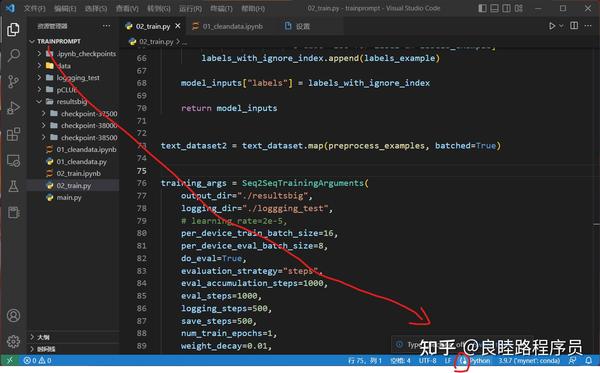
Task: Toggle the bottom panel layout button
Action: (494, 8)
